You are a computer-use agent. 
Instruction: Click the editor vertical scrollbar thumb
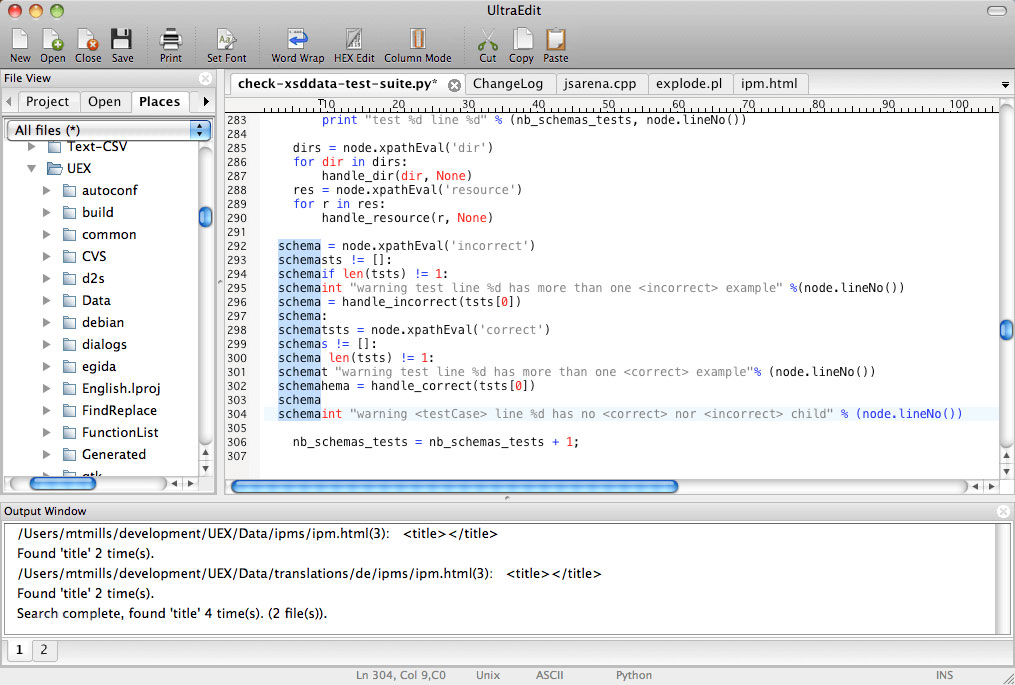(1006, 330)
